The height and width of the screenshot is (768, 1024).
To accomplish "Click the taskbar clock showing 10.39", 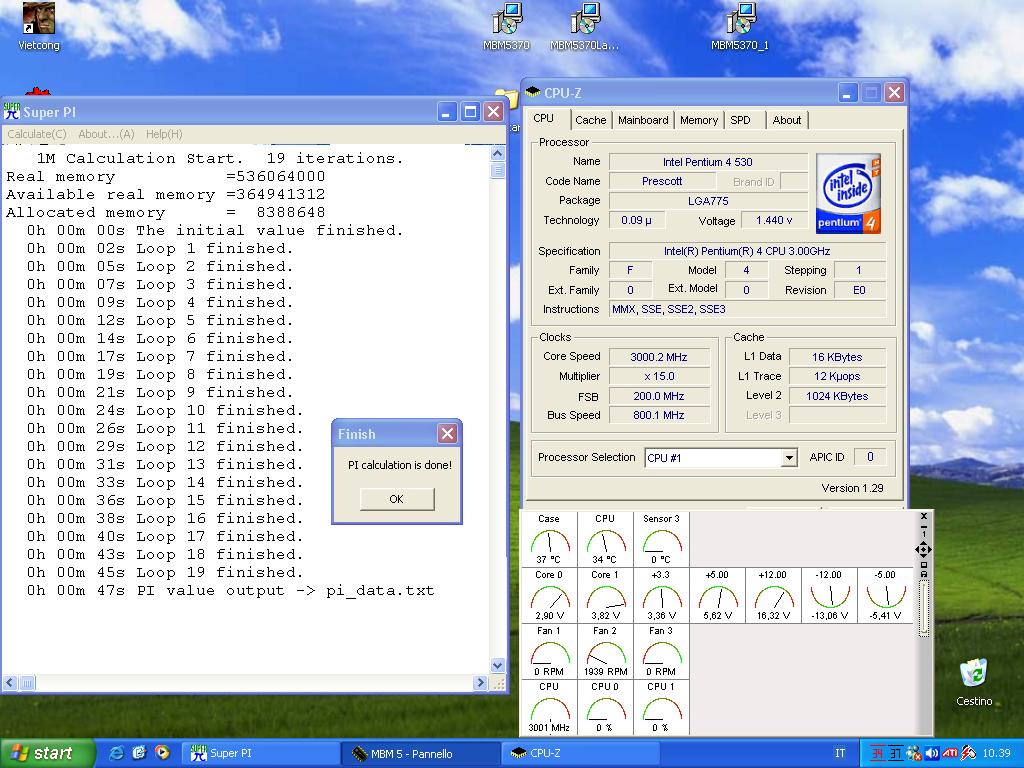I will pos(996,753).
